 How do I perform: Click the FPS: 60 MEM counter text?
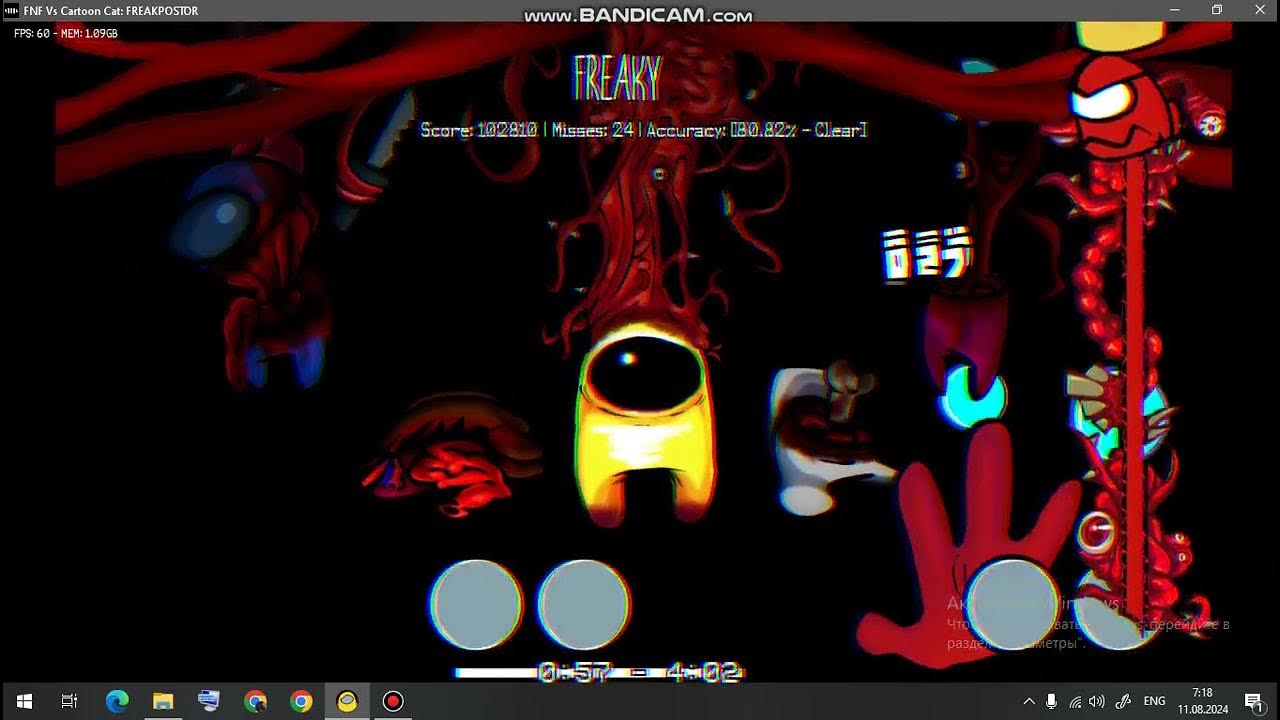66,33
